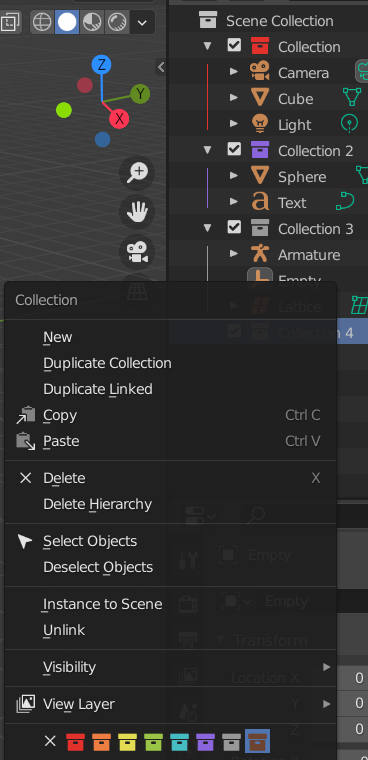Choose Delete Hierarchy menu entry
Viewport: 368px width, 760px height.
(170, 504)
